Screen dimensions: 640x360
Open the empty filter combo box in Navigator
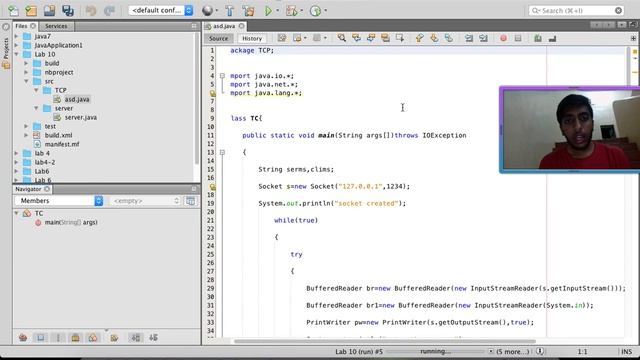[x=145, y=201]
